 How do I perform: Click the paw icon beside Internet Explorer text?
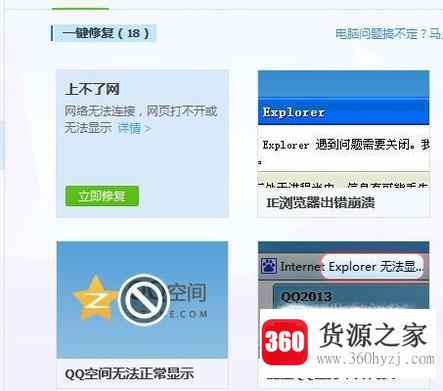269,266
